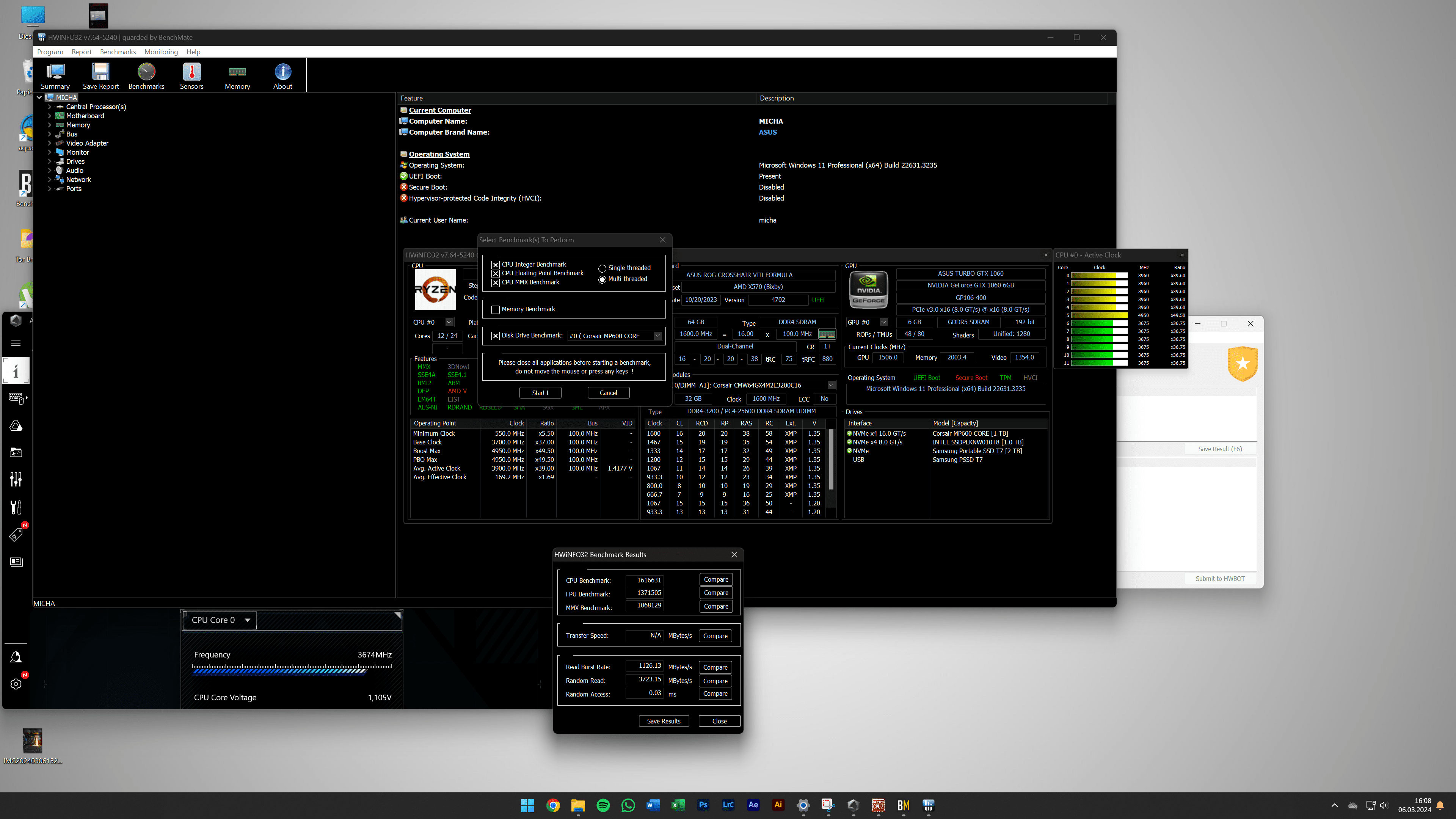The height and width of the screenshot is (819, 1456).
Task: Open the scenario profiles sliders icon
Action: tap(16, 480)
